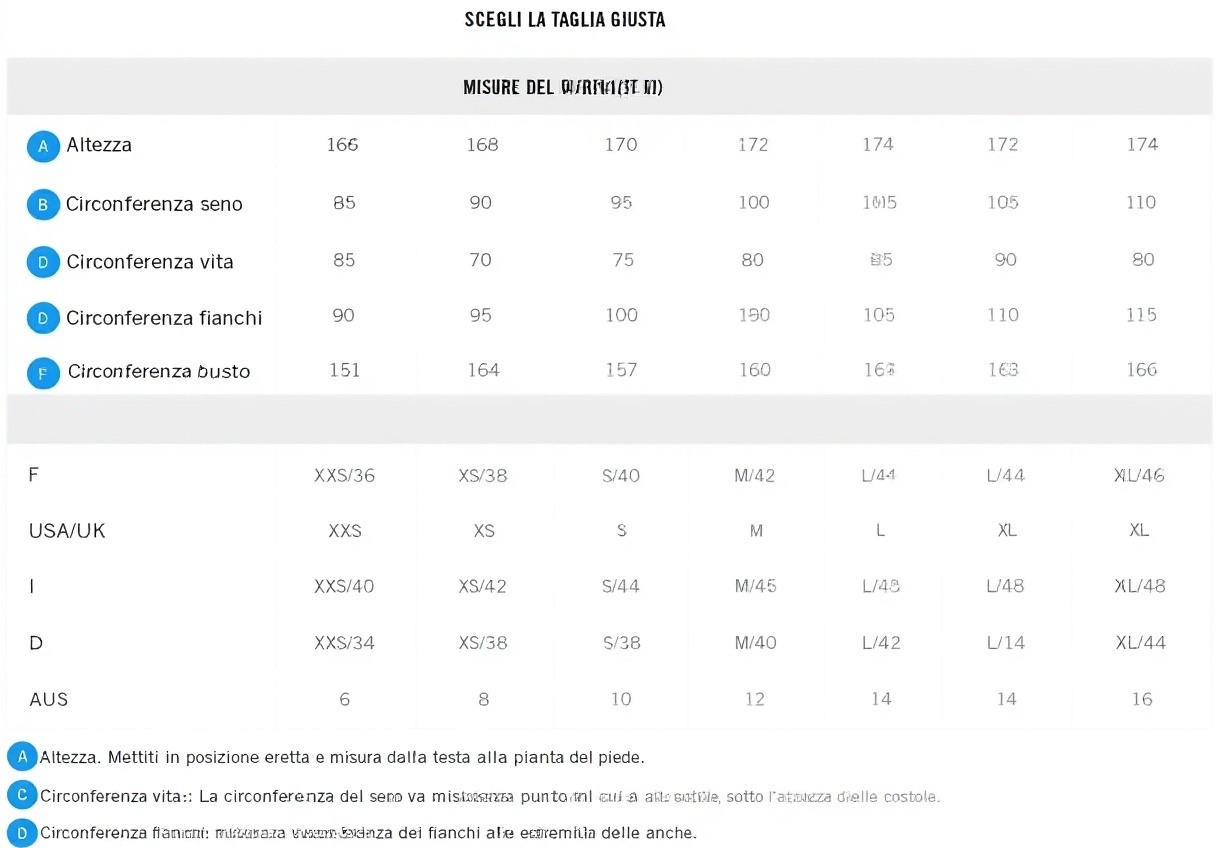Click the XXS/36 size cell

pyautogui.click(x=345, y=476)
